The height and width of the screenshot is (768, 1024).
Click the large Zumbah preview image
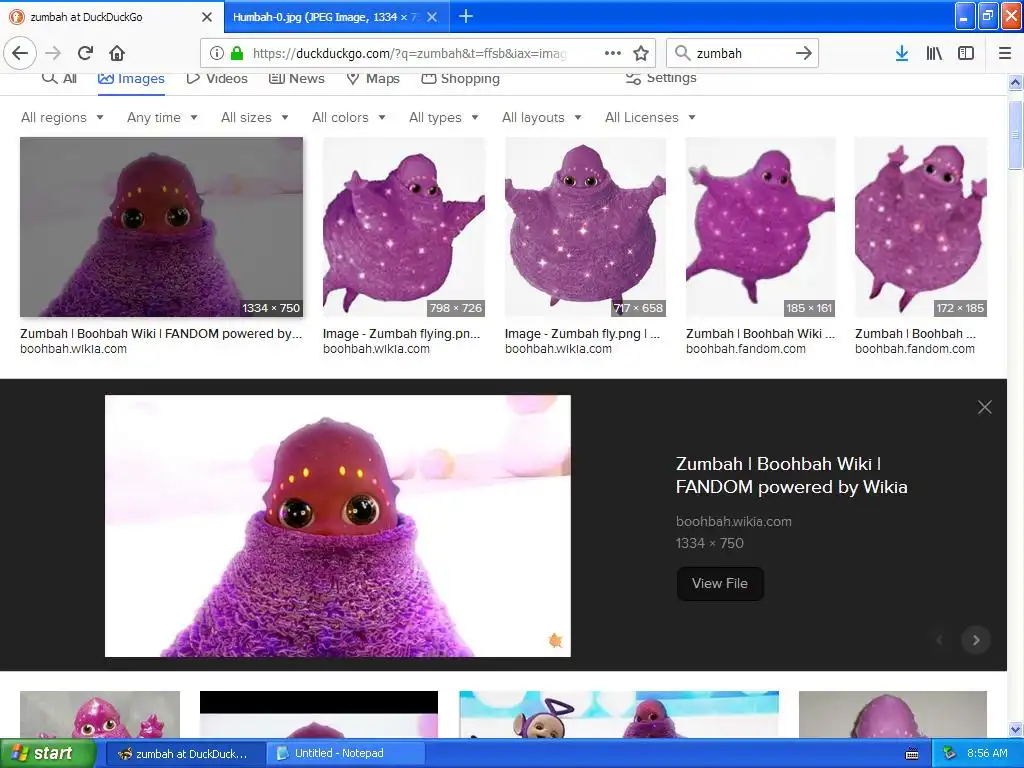pyautogui.click(x=338, y=526)
